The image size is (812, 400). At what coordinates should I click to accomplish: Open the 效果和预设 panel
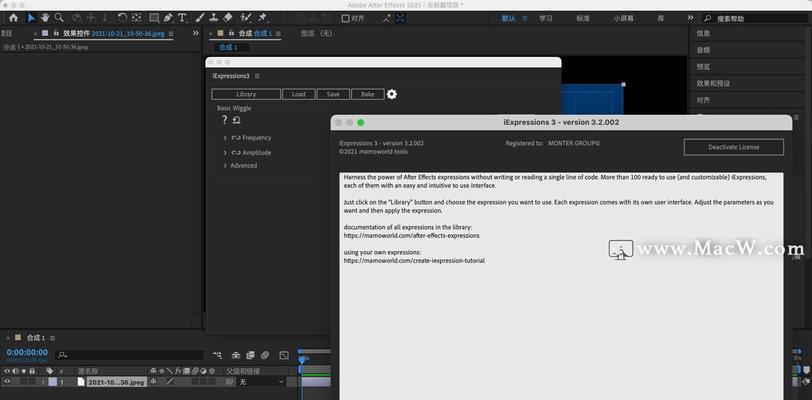[x=713, y=83]
